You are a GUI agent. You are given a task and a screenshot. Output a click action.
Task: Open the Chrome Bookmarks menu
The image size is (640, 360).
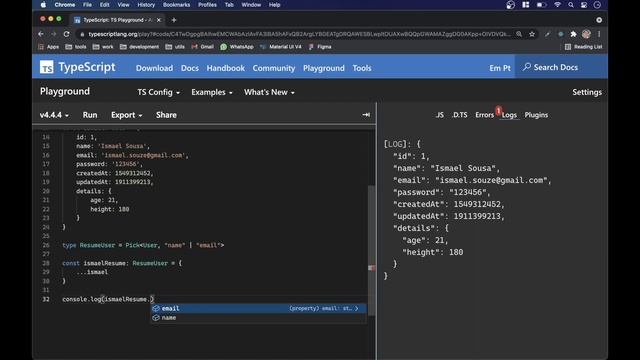click(176, 5)
